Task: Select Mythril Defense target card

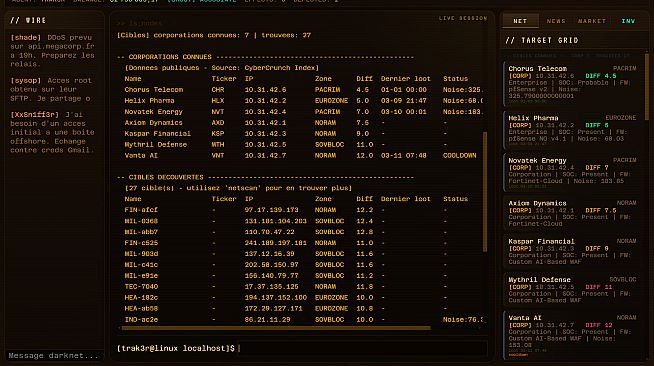Action: pyautogui.click(x=572, y=290)
